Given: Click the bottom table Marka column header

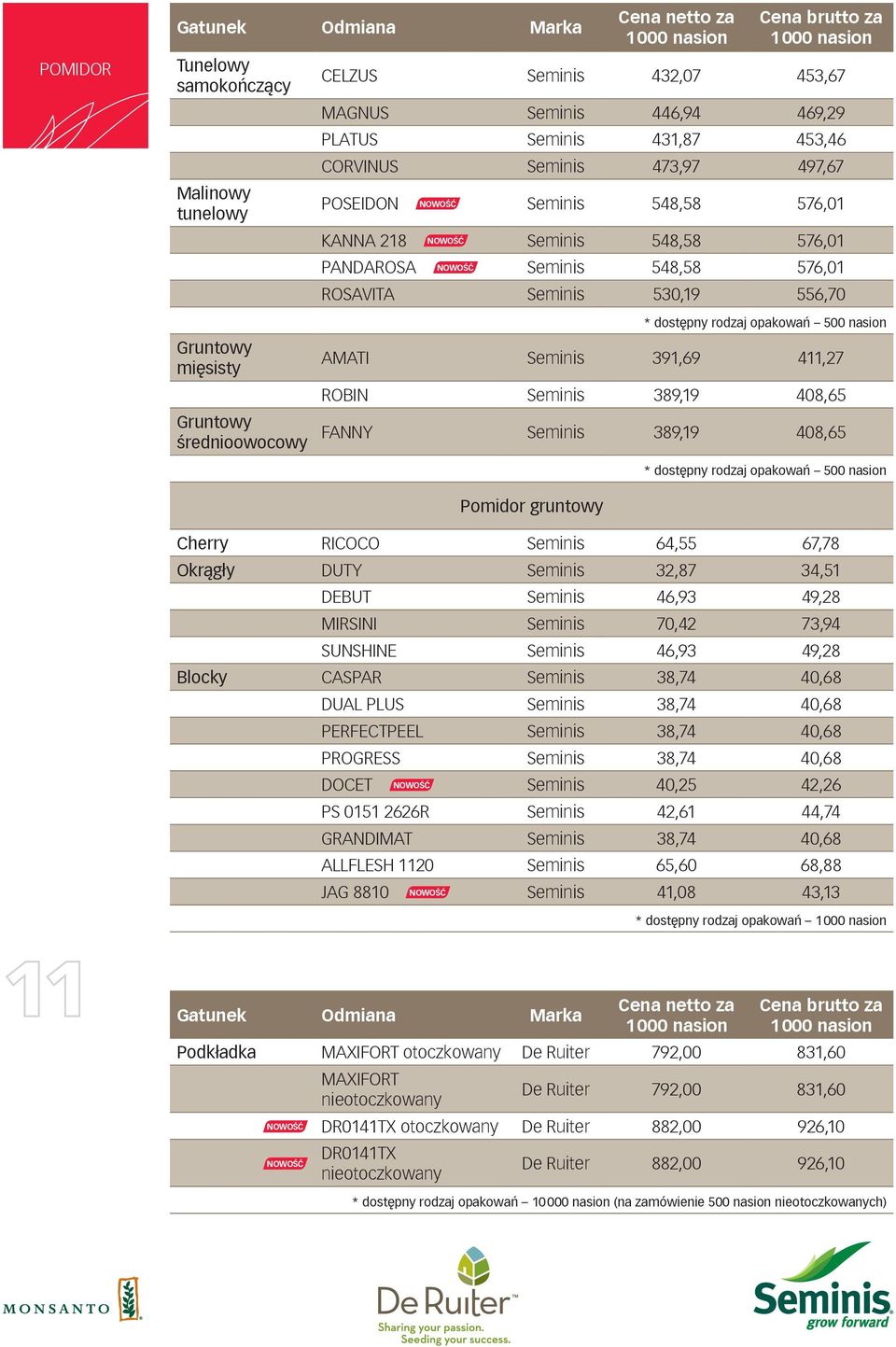Looking at the screenshot, I should pos(555,1016).
